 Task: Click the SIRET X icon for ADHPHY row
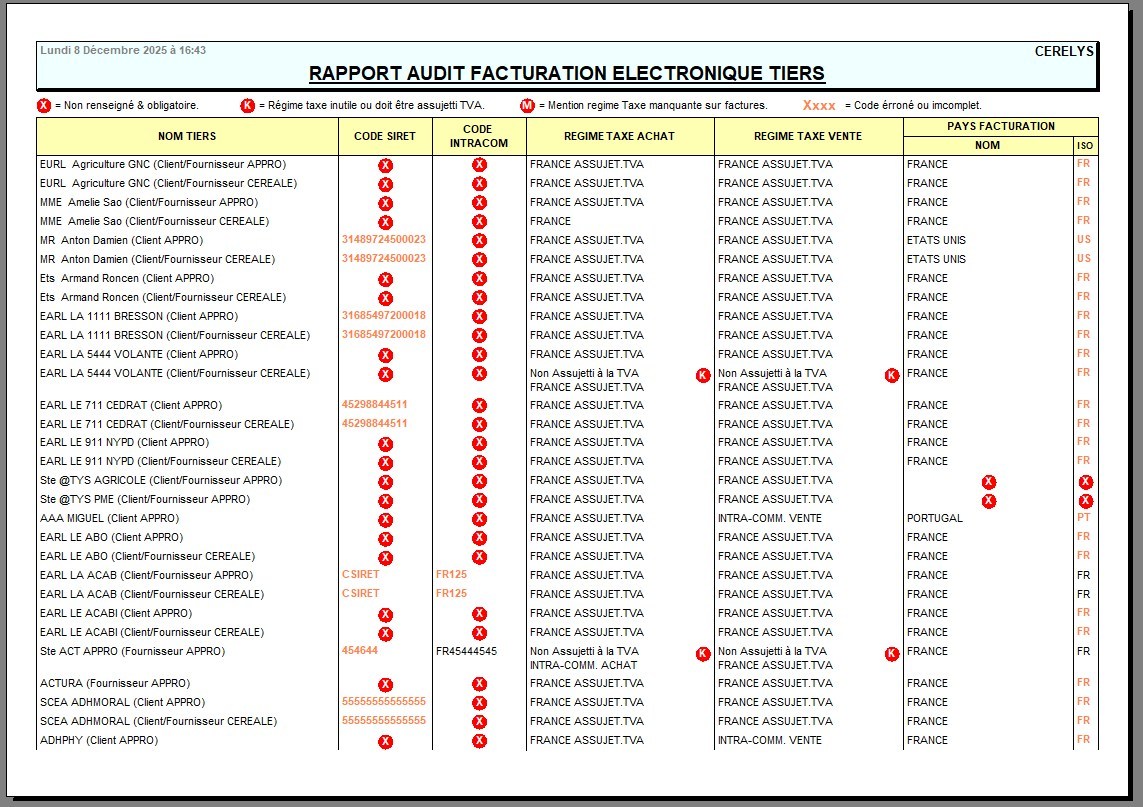tap(385, 742)
